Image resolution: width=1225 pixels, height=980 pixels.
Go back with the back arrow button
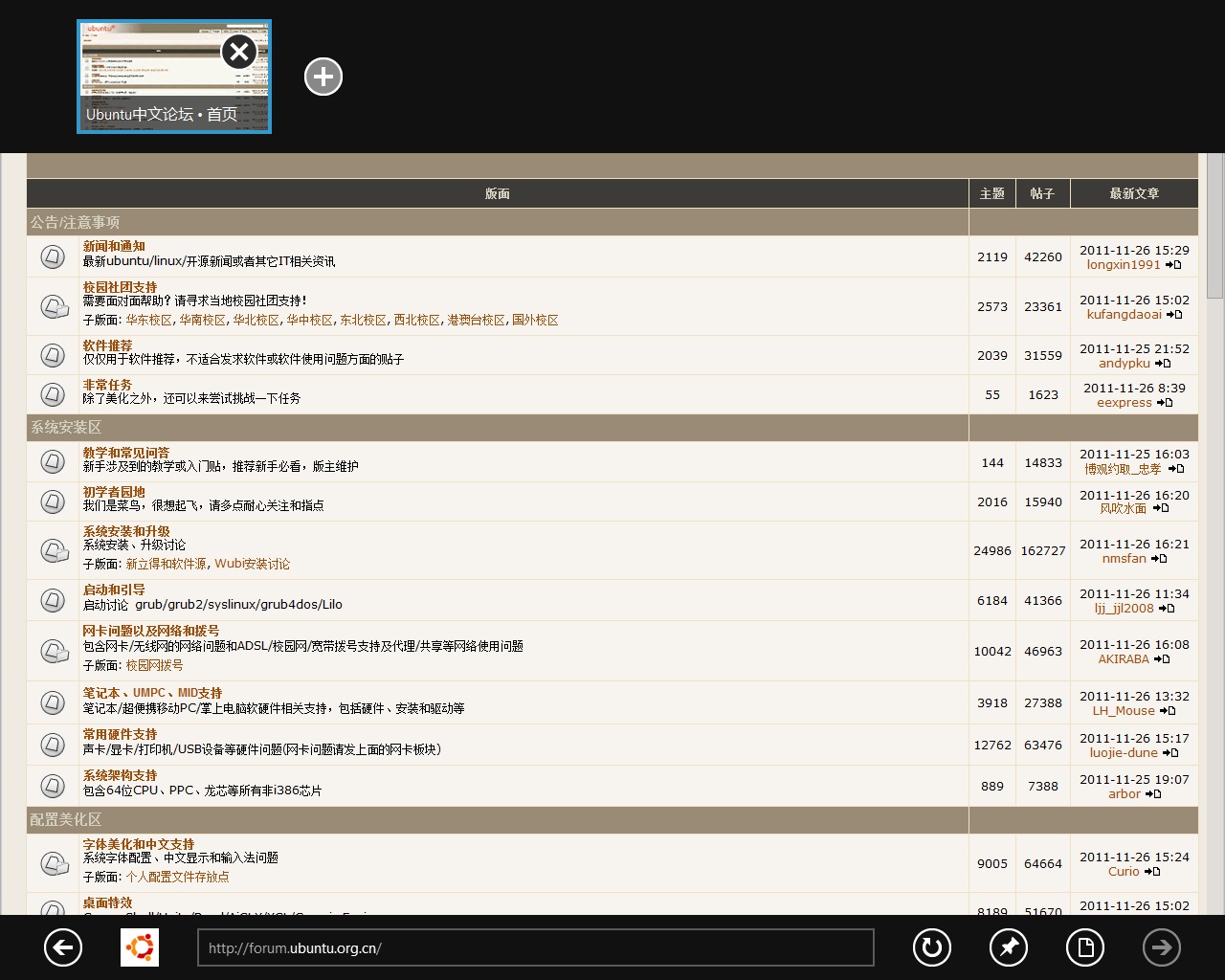(63, 947)
